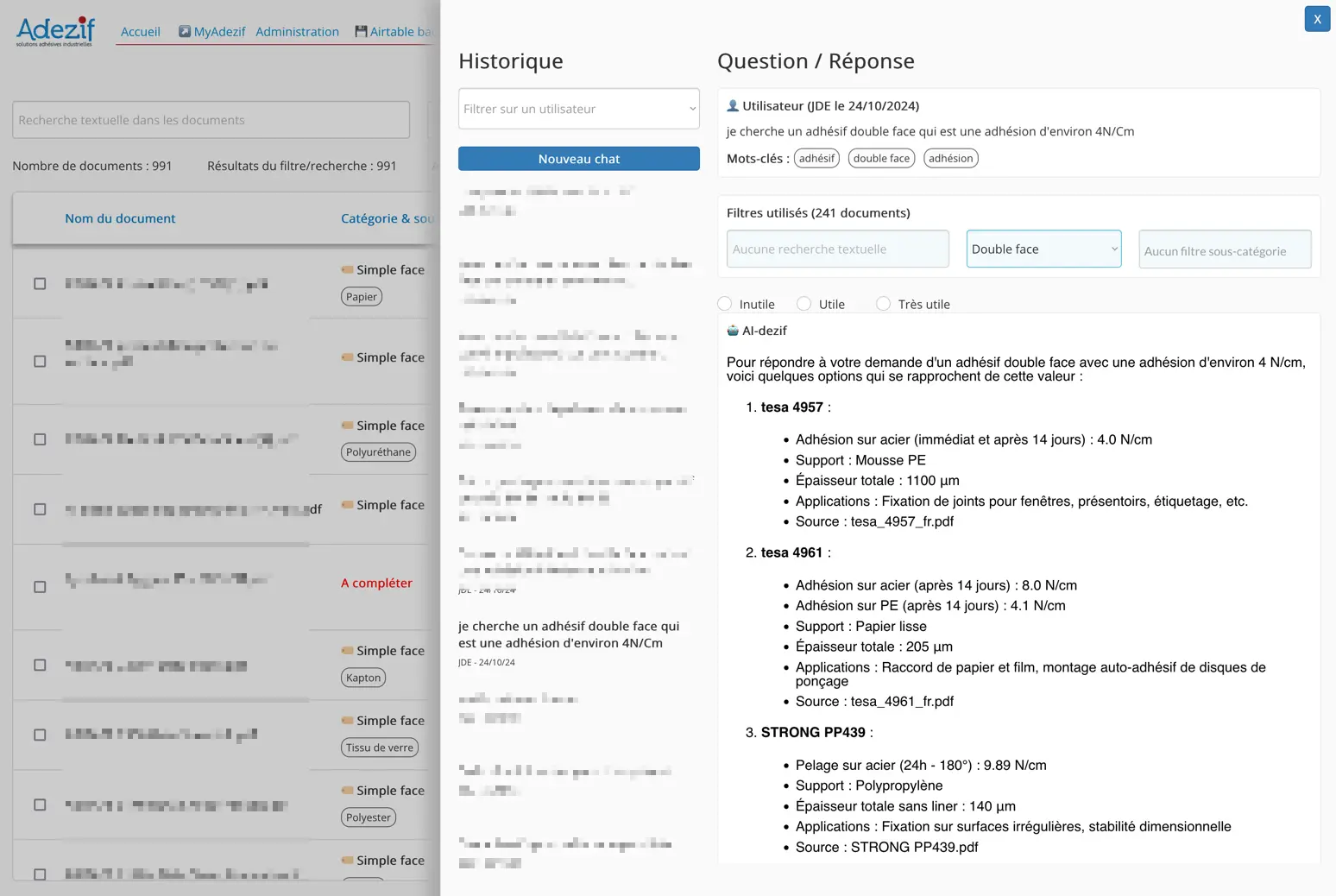1336x896 pixels.
Task: Close the chat panel with X
Action: pyautogui.click(x=1316, y=19)
